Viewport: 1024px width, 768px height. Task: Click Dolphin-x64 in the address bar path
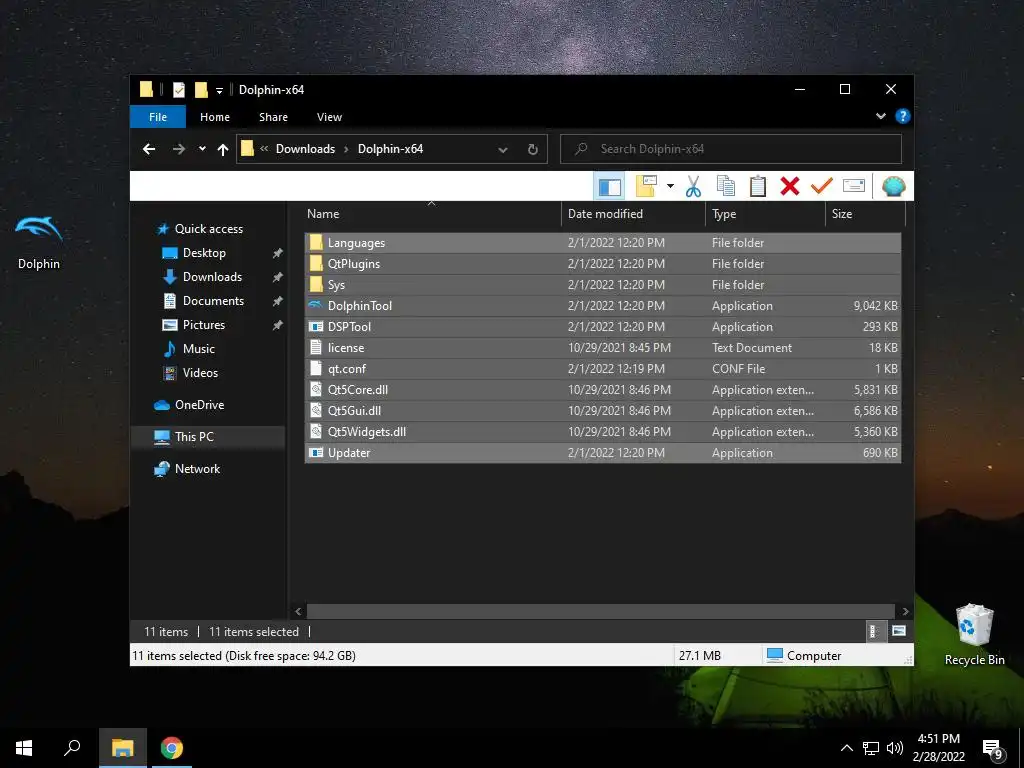click(x=391, y=149)
